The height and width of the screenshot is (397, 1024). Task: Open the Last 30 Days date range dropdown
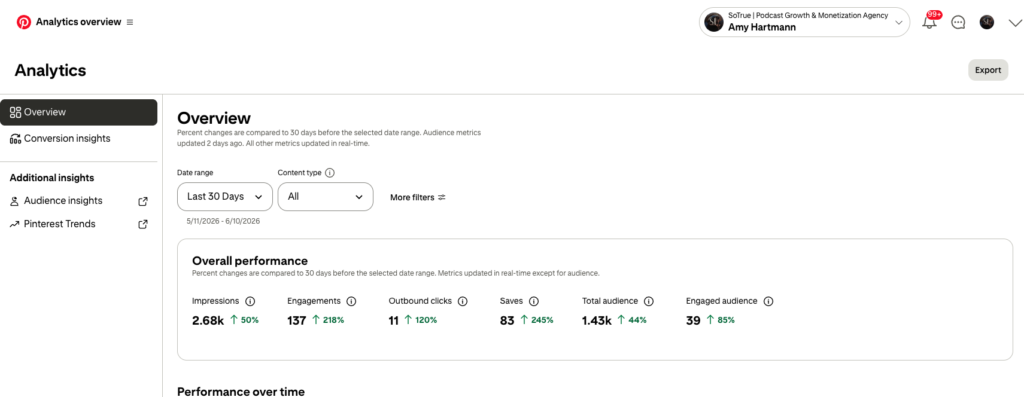[225, 197]
